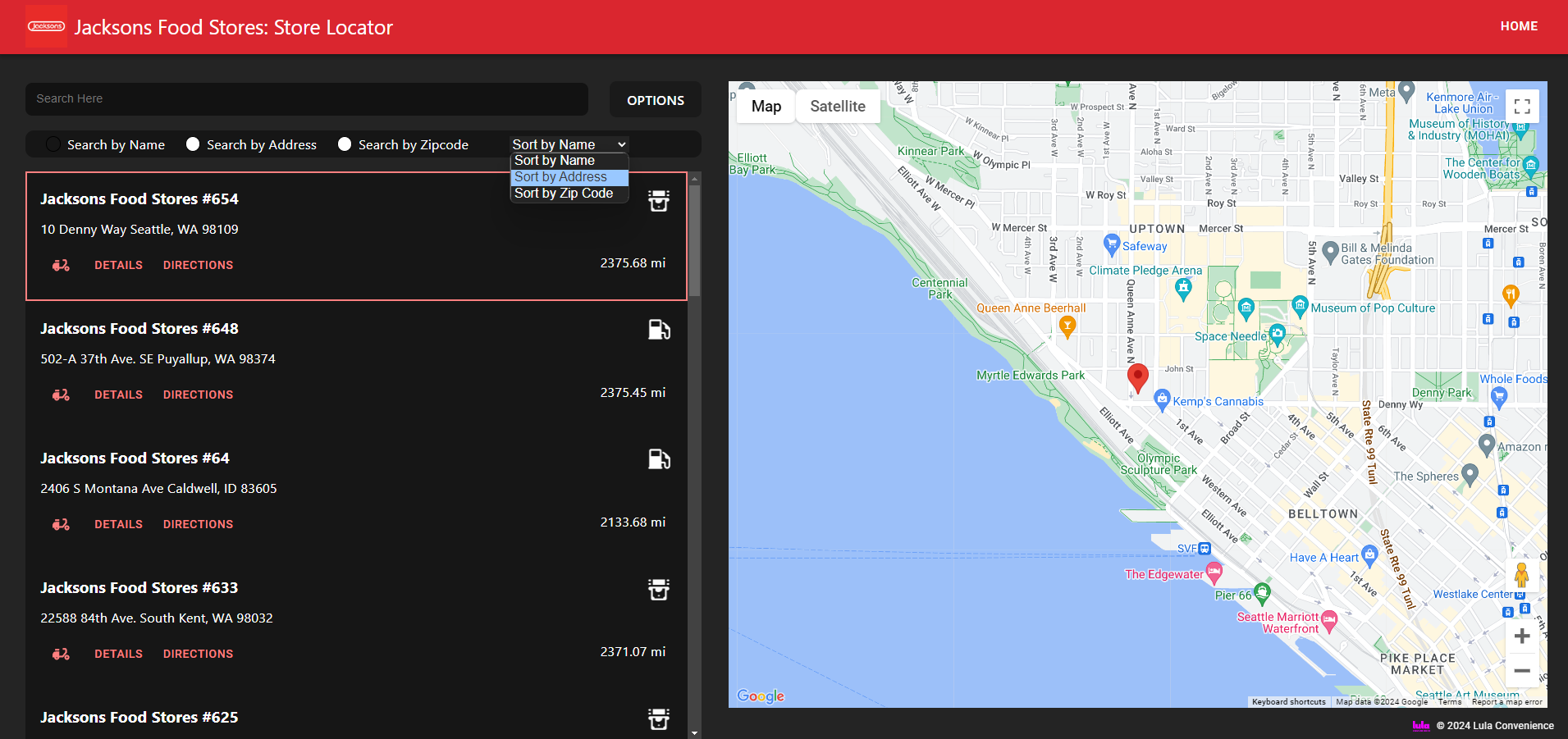Click the fuel pump icon for Store #648

pos(660,330)
